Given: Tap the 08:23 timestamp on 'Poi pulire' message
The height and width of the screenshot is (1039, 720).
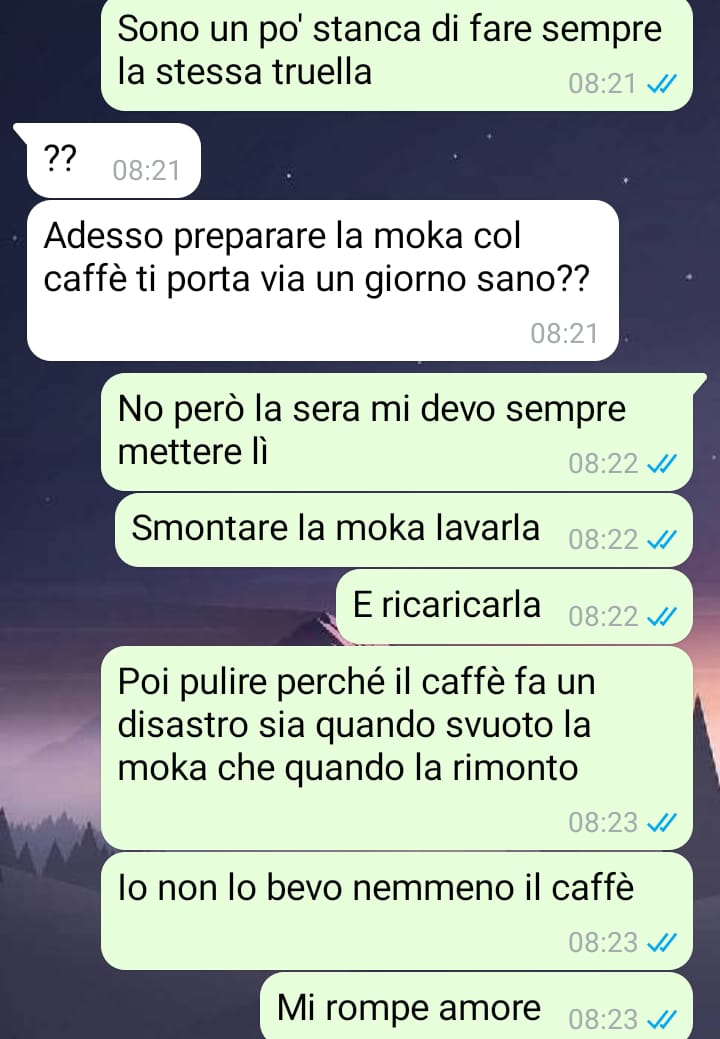Looking at the screenshot, I should [x=603, y=823].
